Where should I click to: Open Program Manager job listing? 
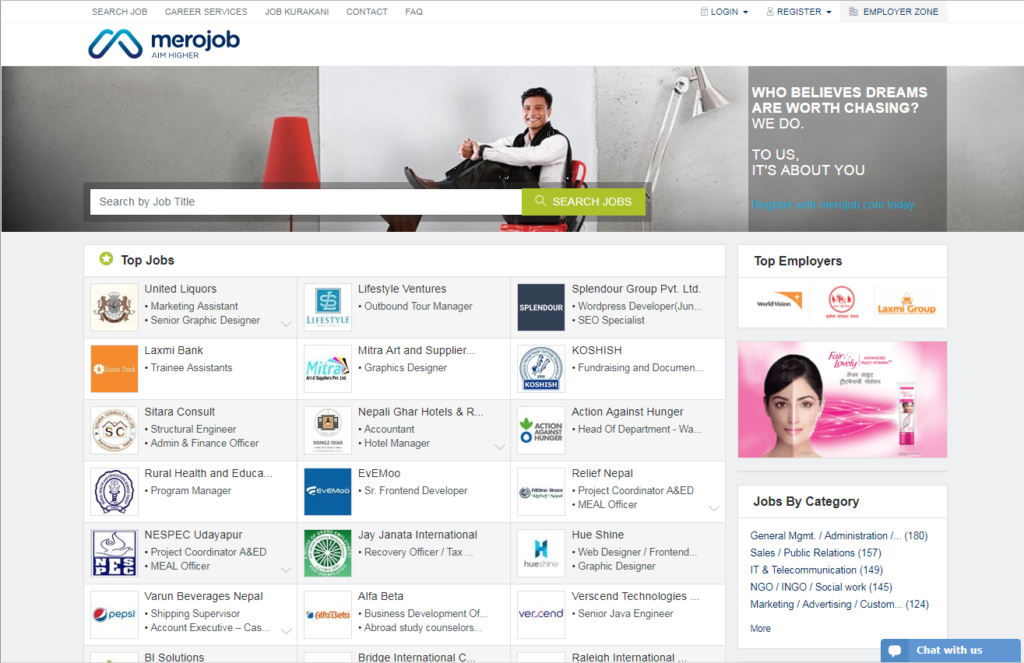(x=191, y=491)
